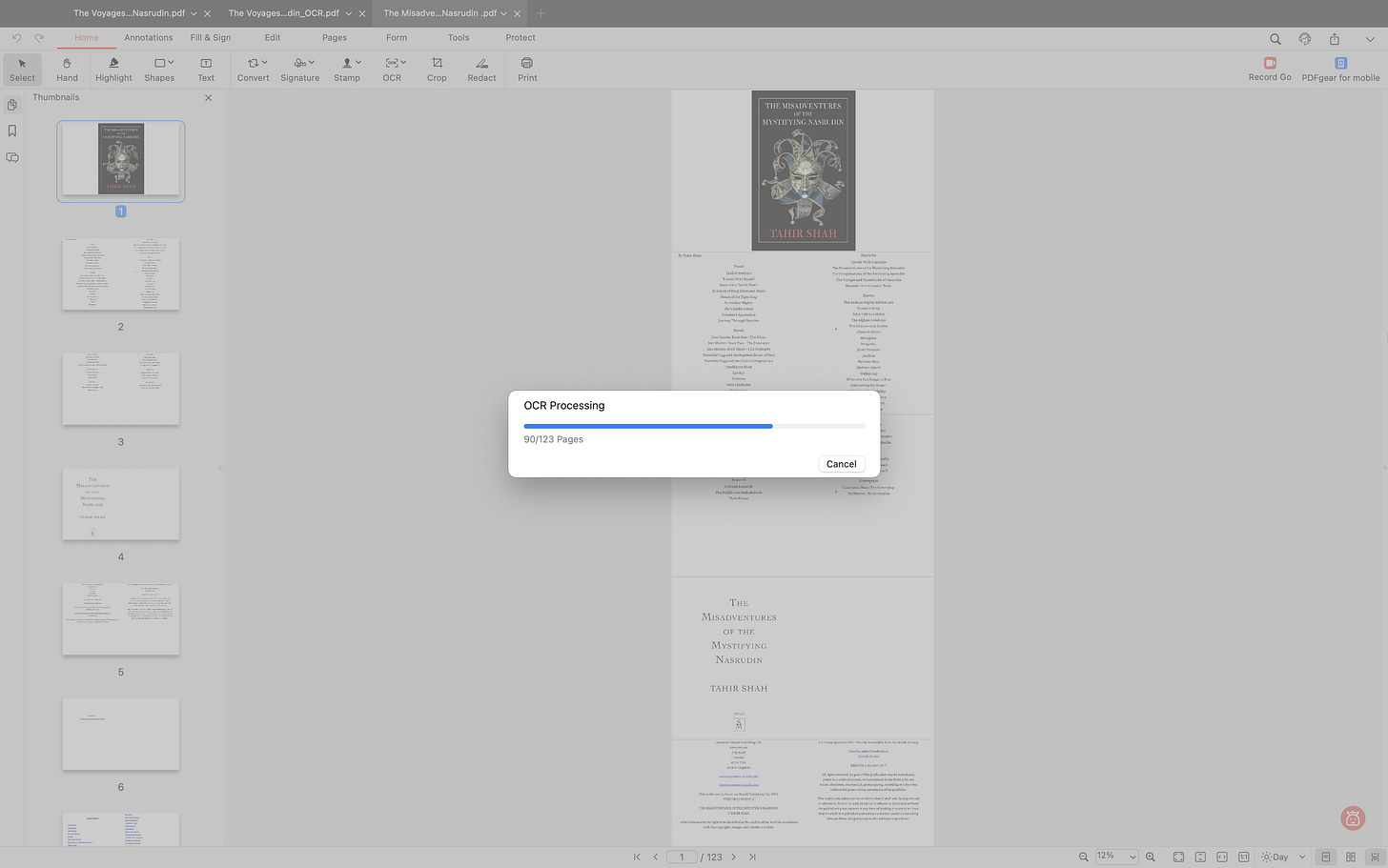Viewport: 1388px width, 868px height.
Task: Show the bookmarks sidebar panel
Action: 12,131
